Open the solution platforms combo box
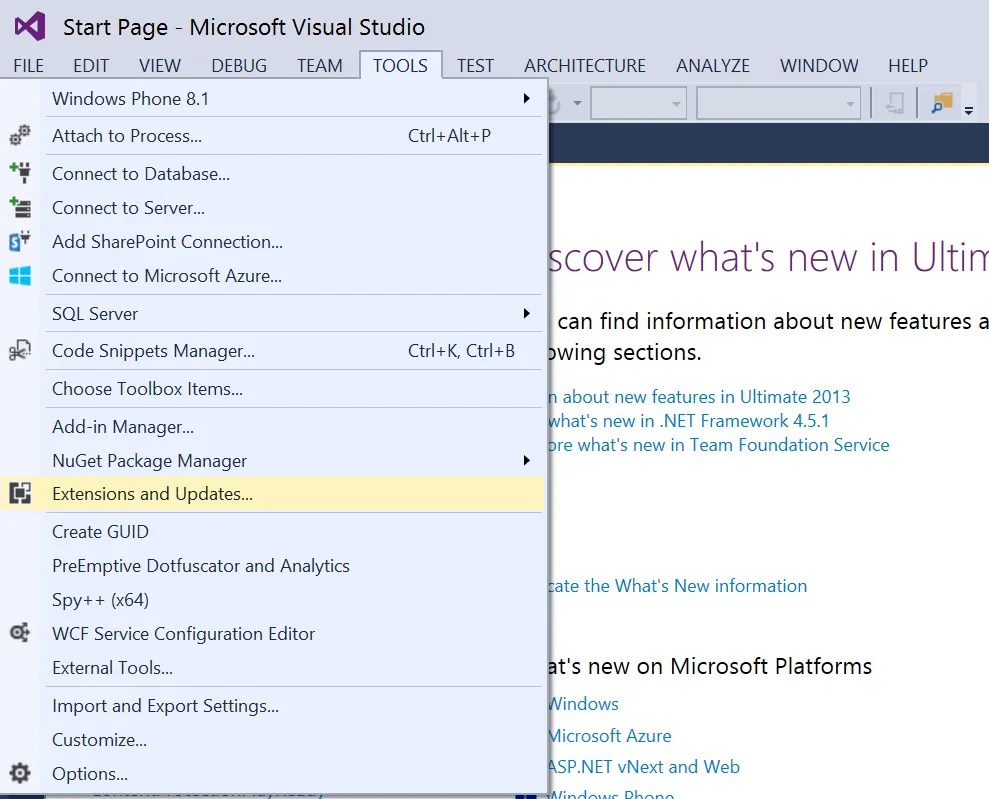989x799 pixels. (778, 103)
